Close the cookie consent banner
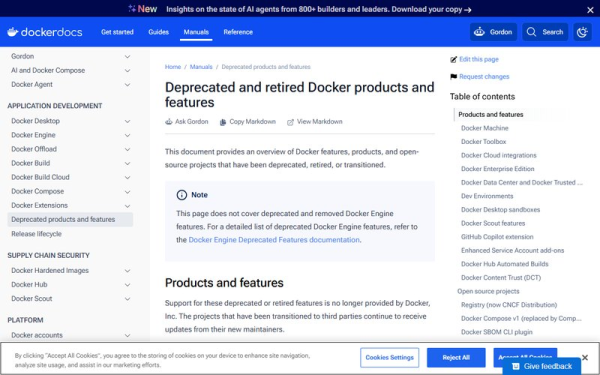The height and width of the screenshot is (375, 600). (585, 357)
